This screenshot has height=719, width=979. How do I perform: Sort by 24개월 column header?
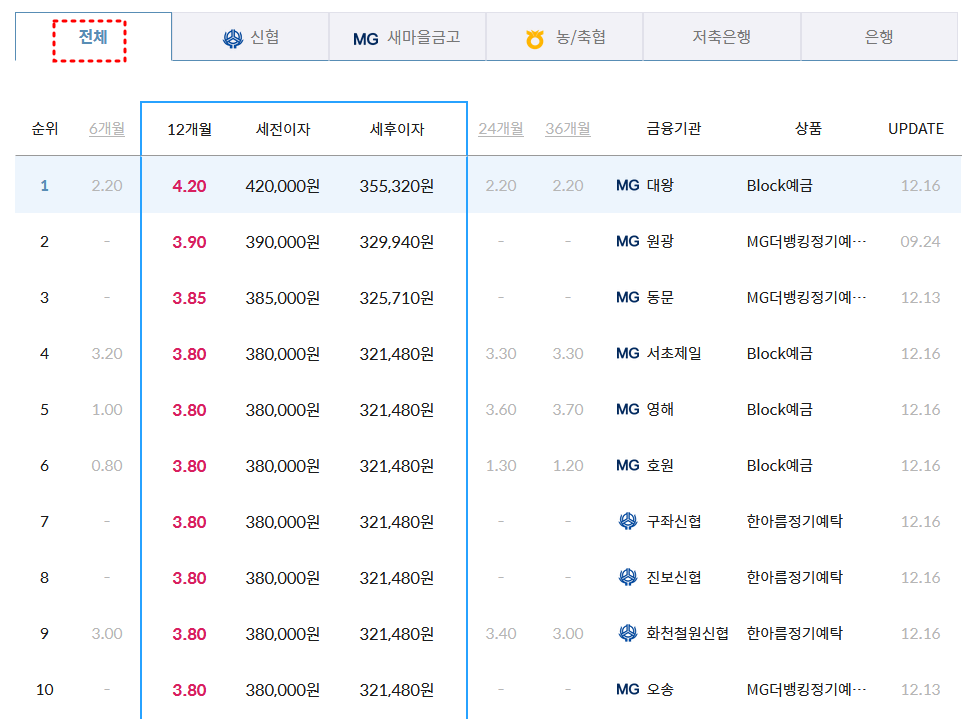tap(501, 129)
